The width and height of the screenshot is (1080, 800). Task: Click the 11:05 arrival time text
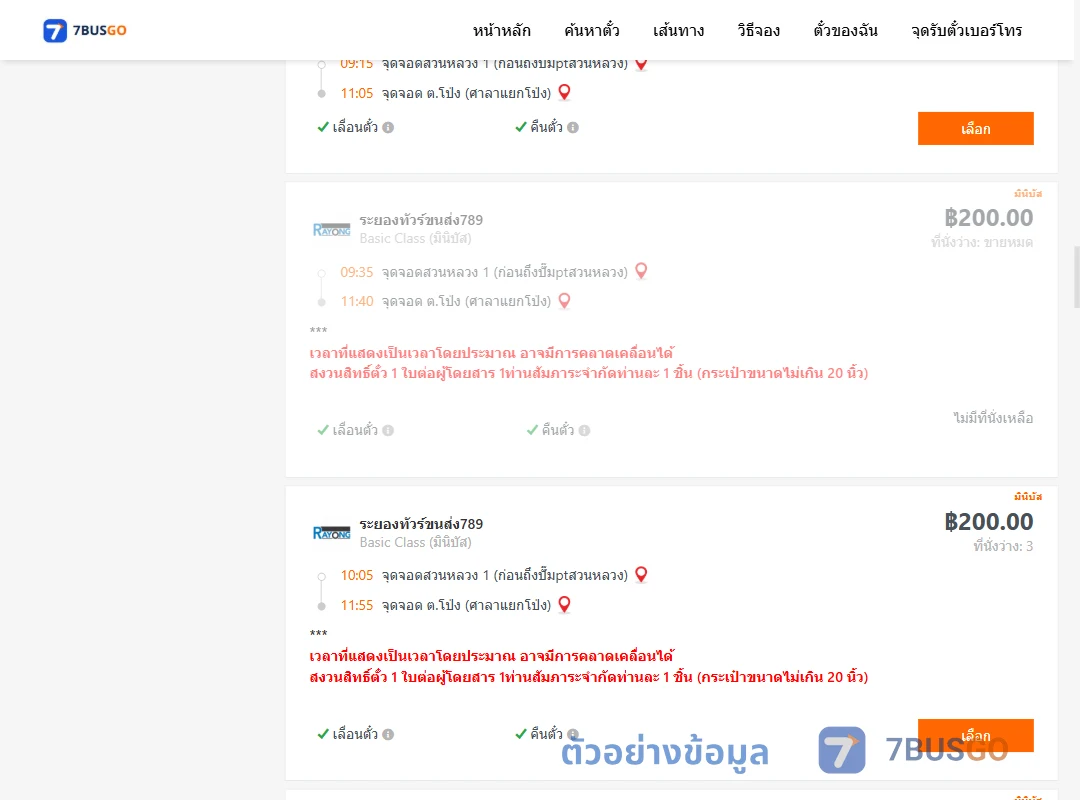[357, 93]
